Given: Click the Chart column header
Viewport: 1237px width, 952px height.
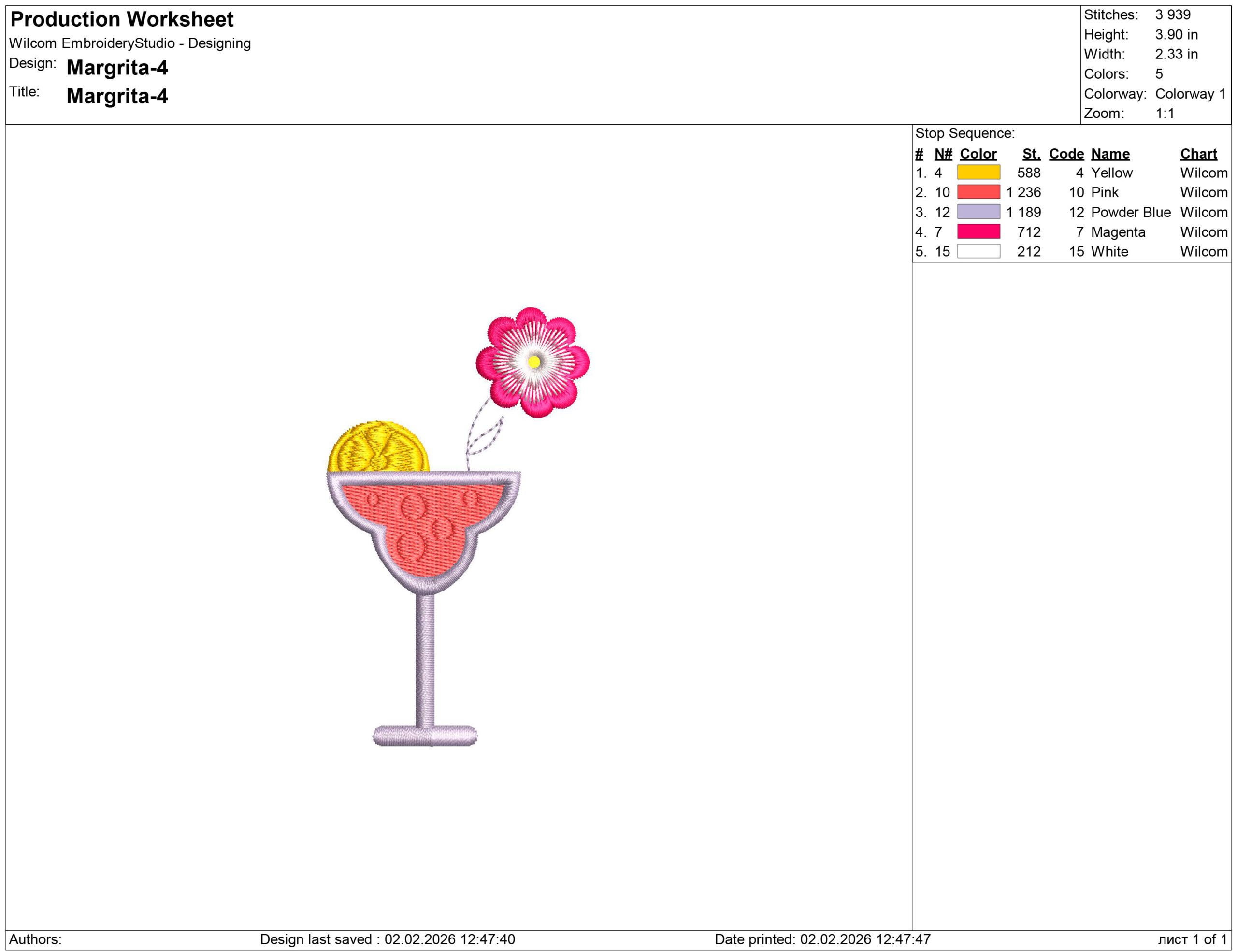Looking at the screenshot, I should (x=1198, y=154).
